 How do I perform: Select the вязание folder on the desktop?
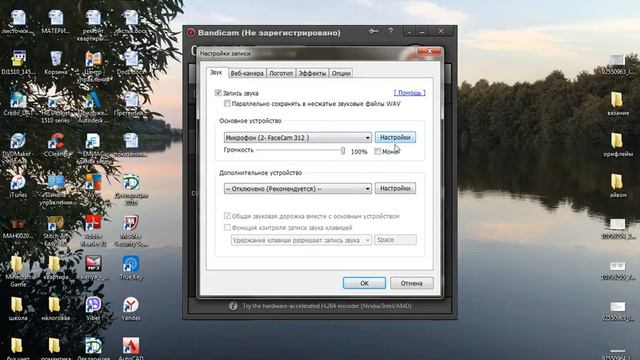[618, 103]
